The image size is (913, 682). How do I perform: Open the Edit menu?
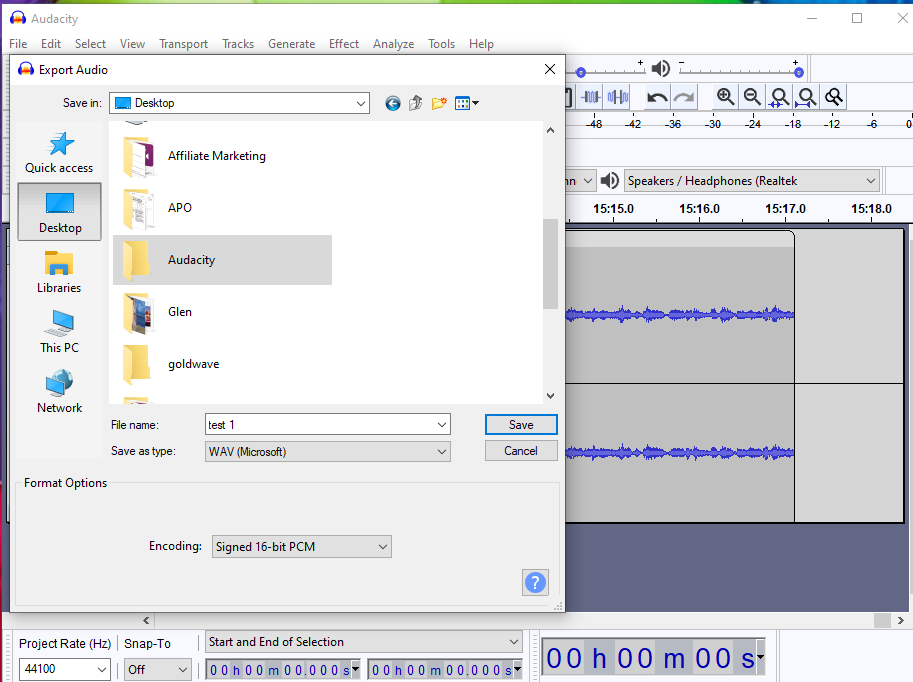(51, 44)
